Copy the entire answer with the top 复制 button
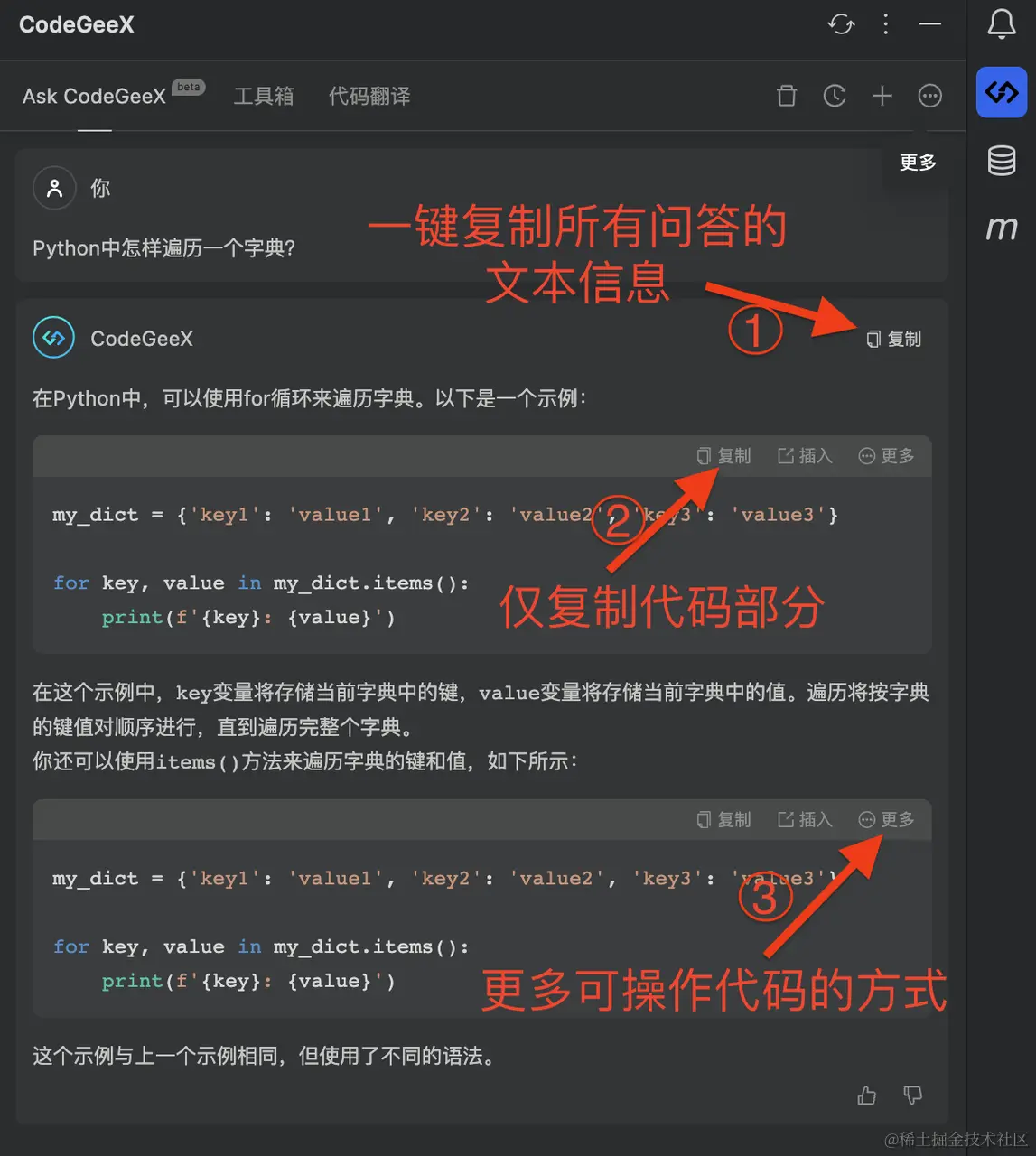 click(893, 339)
